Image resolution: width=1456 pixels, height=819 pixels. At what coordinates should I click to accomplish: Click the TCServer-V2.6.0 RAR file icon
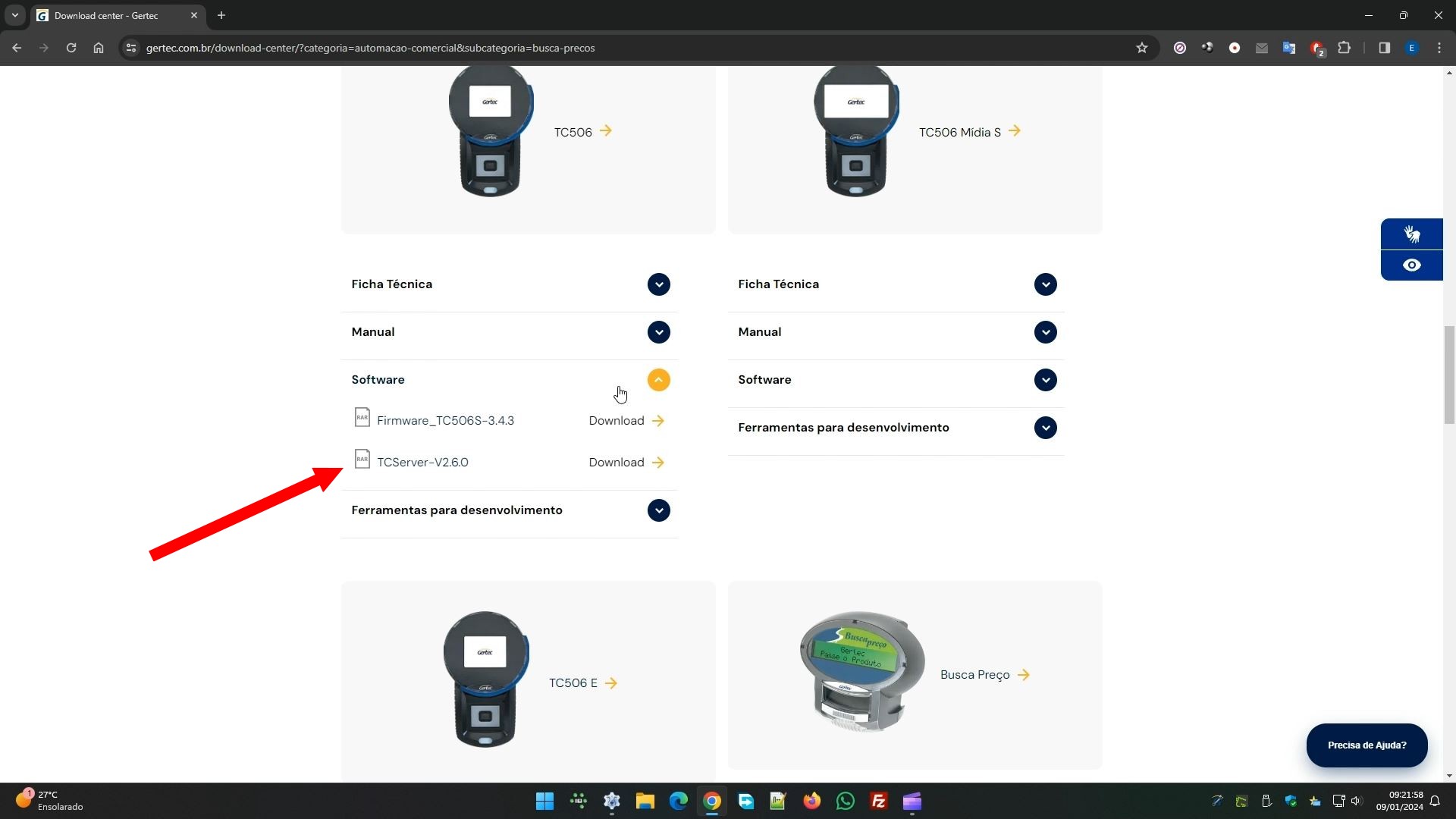(362, 460)
